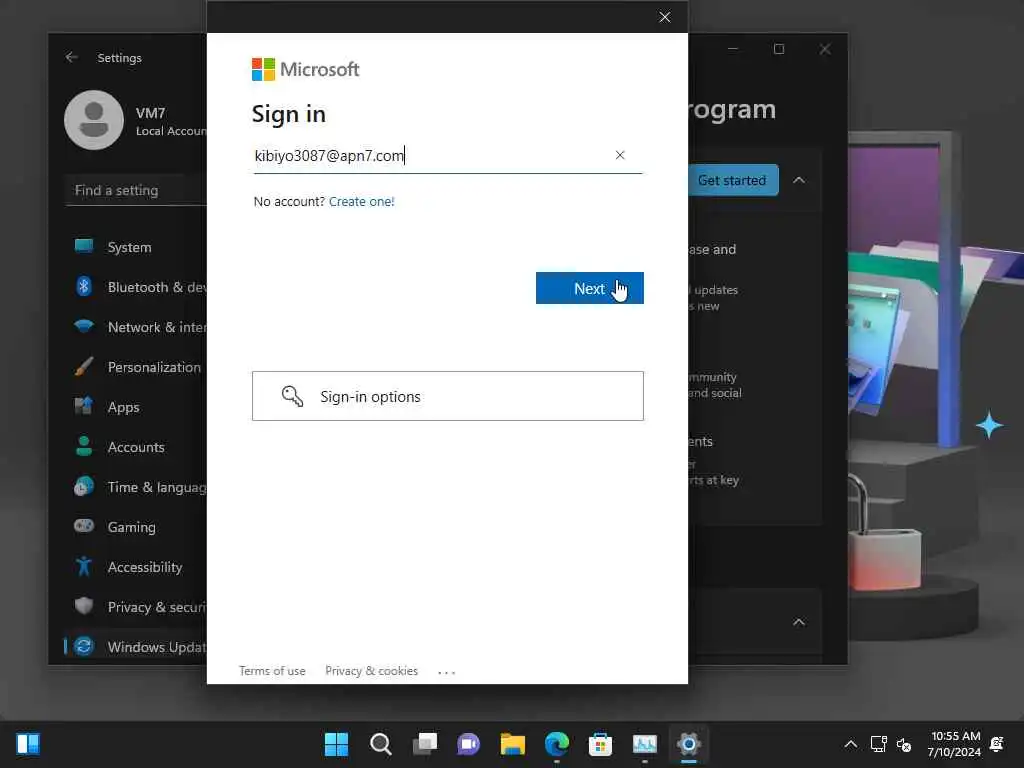Open the Windows Start menu
The image size is (1024, 768).
(x=336, y=744)
